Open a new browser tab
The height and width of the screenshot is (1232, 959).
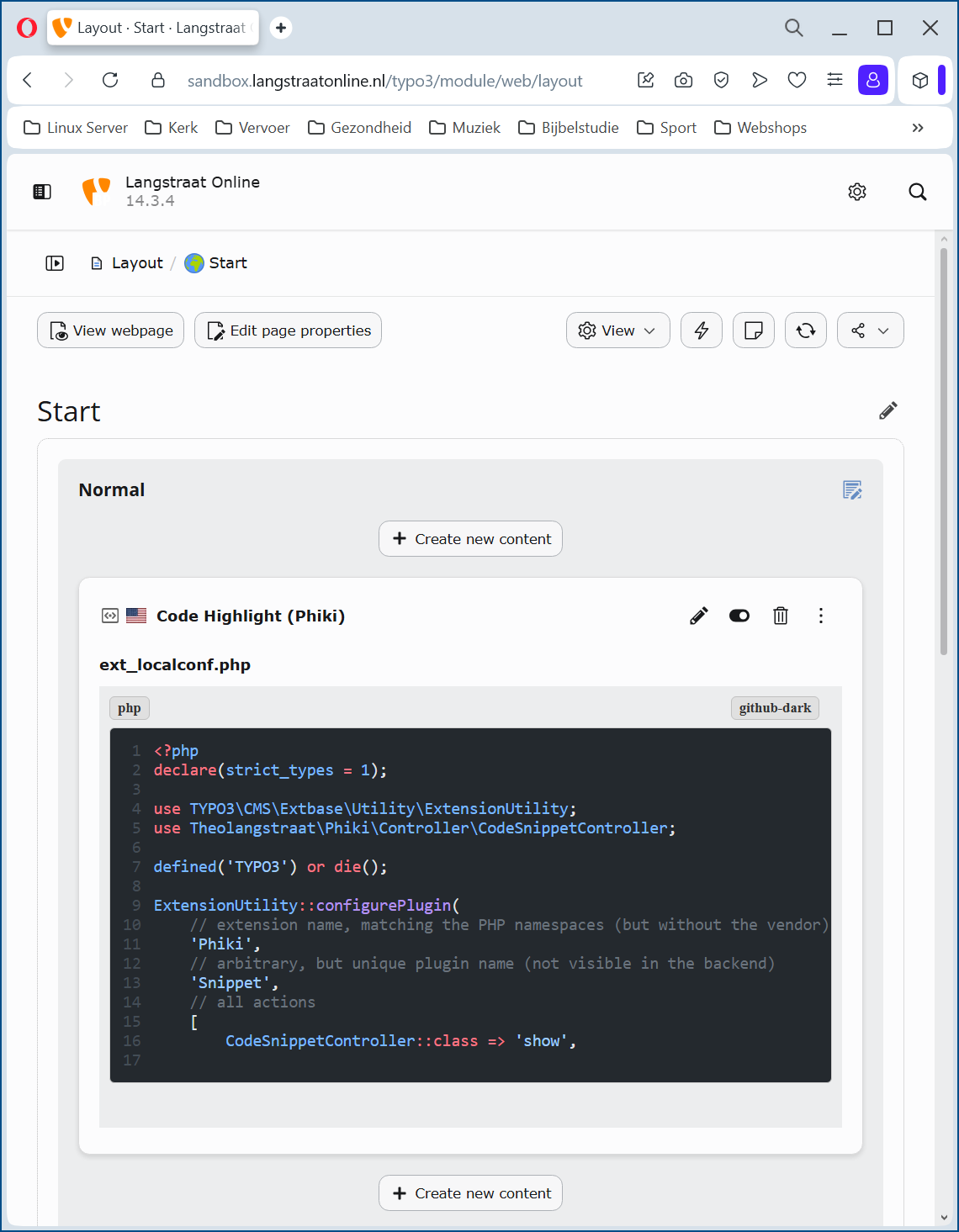[x=281, y=28]
